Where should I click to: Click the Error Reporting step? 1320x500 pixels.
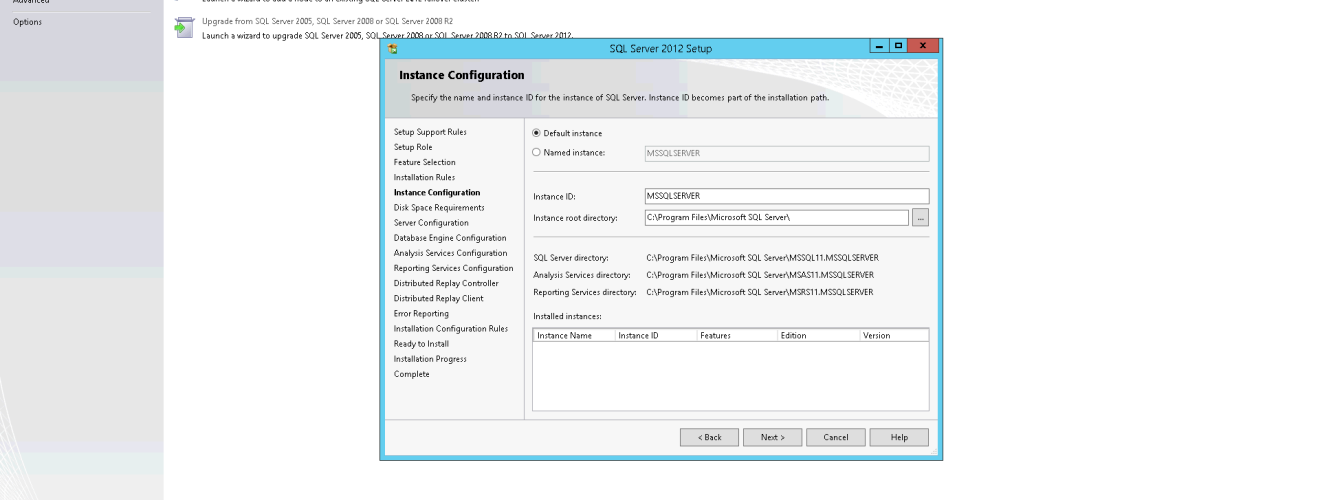click(x=421, y=313)
